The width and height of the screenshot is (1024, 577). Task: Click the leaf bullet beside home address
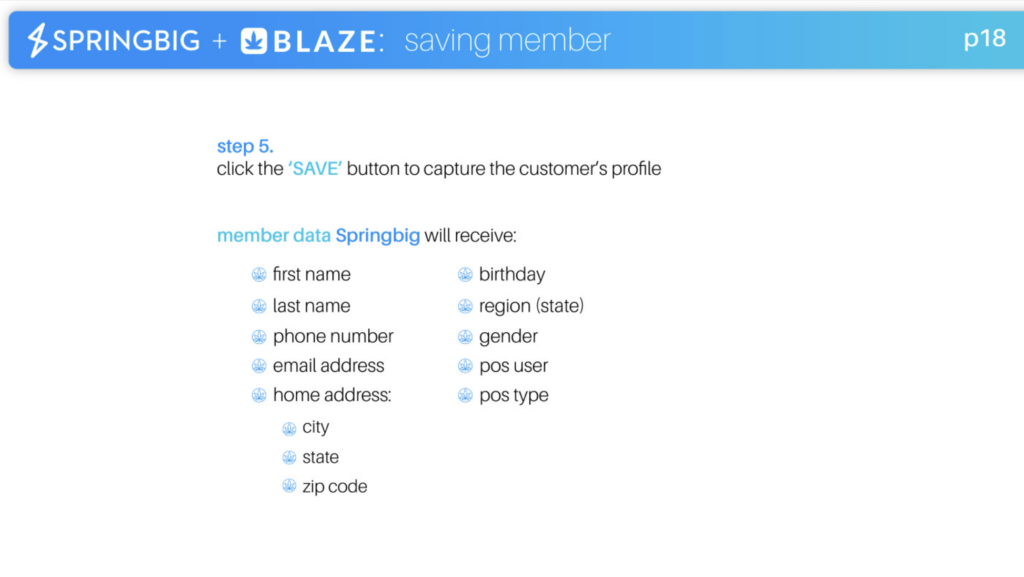pos(259,396)
